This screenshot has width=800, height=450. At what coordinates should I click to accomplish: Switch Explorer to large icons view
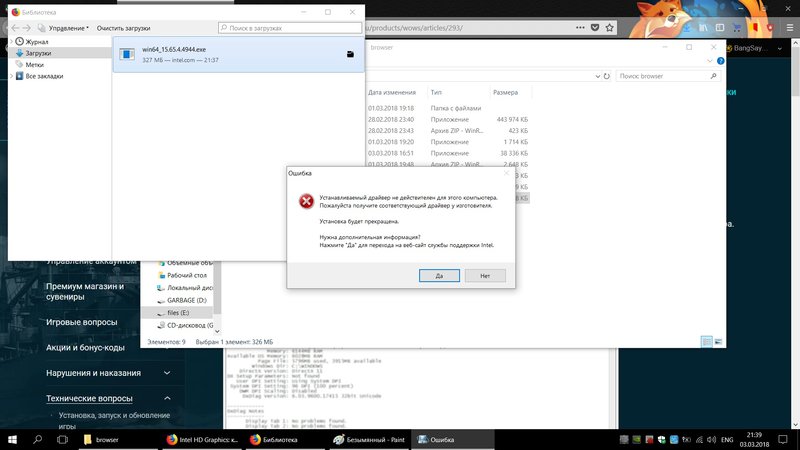718,341
